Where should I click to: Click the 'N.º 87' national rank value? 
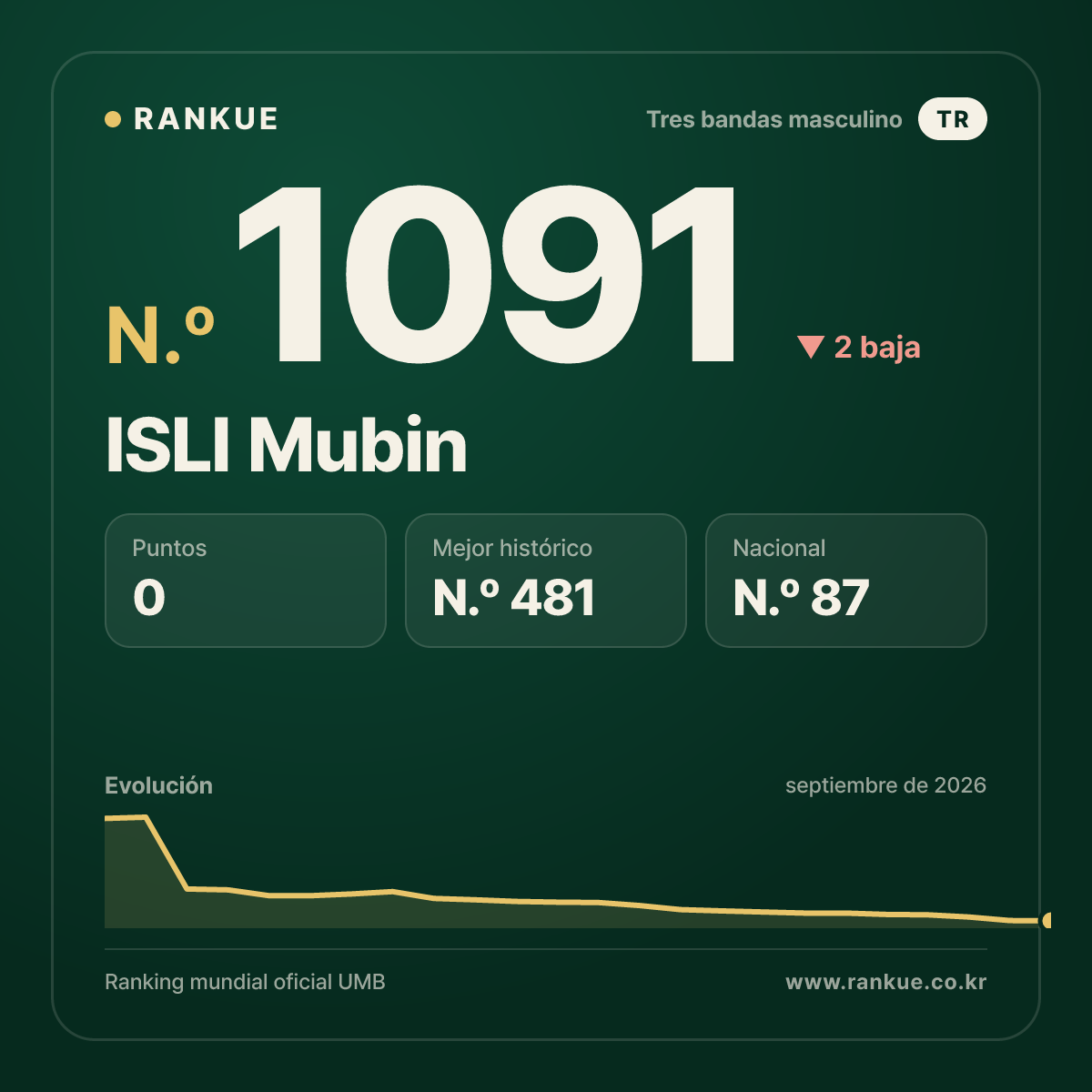[801, 598]
